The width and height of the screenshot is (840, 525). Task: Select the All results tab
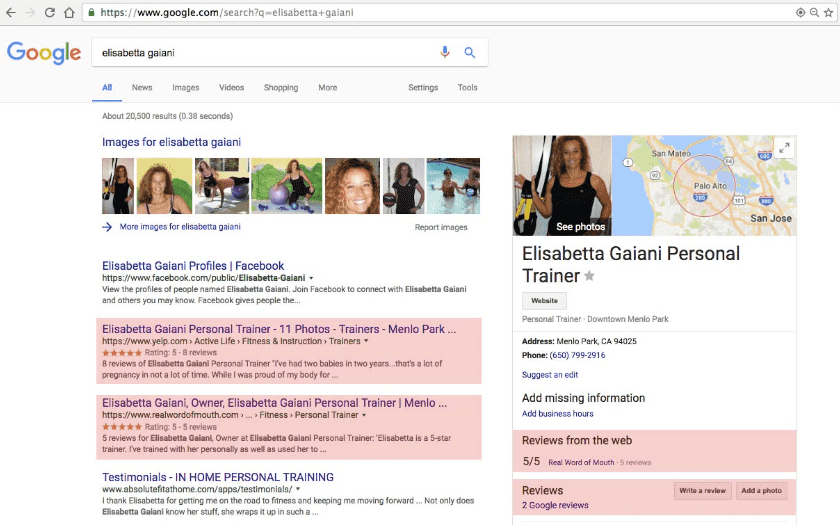[x=107, y=87]
